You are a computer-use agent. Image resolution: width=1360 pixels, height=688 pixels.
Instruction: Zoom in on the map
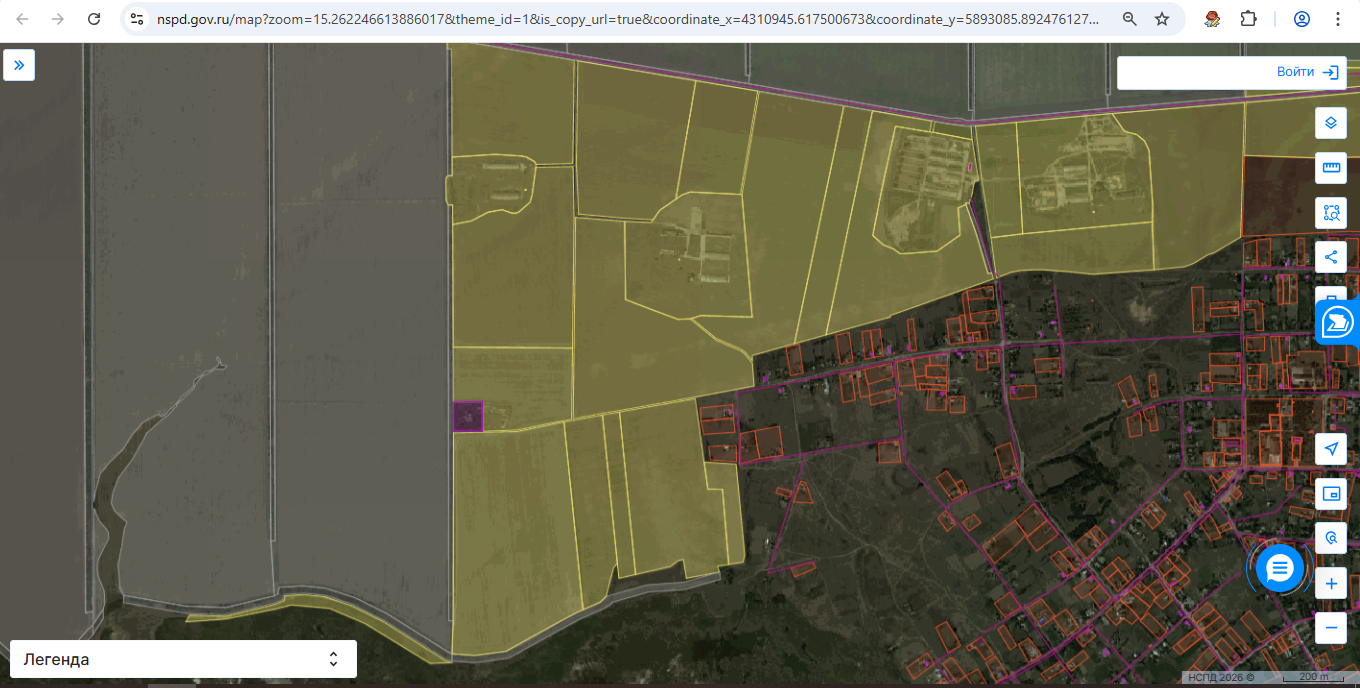(1331, 583)
